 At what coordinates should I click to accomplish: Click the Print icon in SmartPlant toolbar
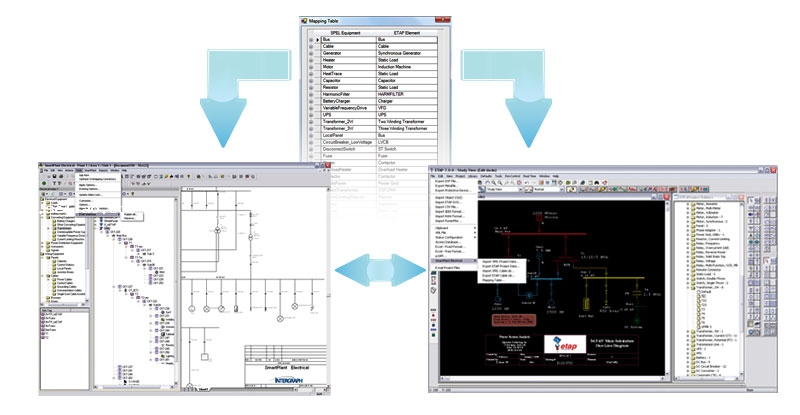point(61,176)
